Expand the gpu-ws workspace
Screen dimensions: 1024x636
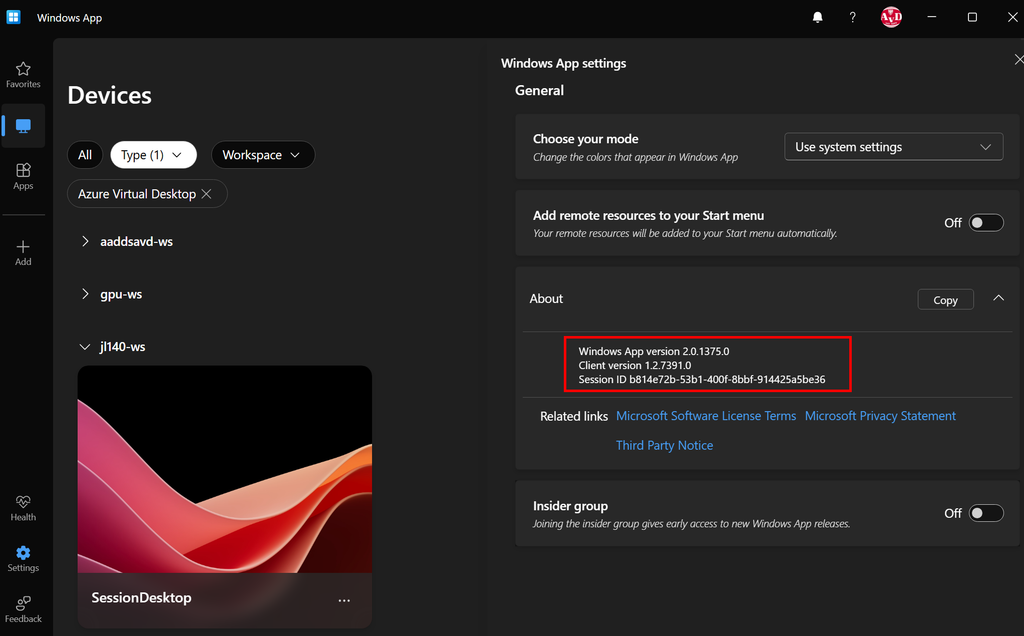(85, 294)
